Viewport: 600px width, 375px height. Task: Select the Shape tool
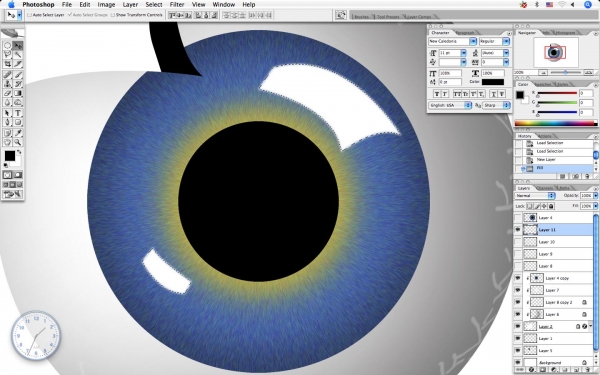click(x=18, y=122)
